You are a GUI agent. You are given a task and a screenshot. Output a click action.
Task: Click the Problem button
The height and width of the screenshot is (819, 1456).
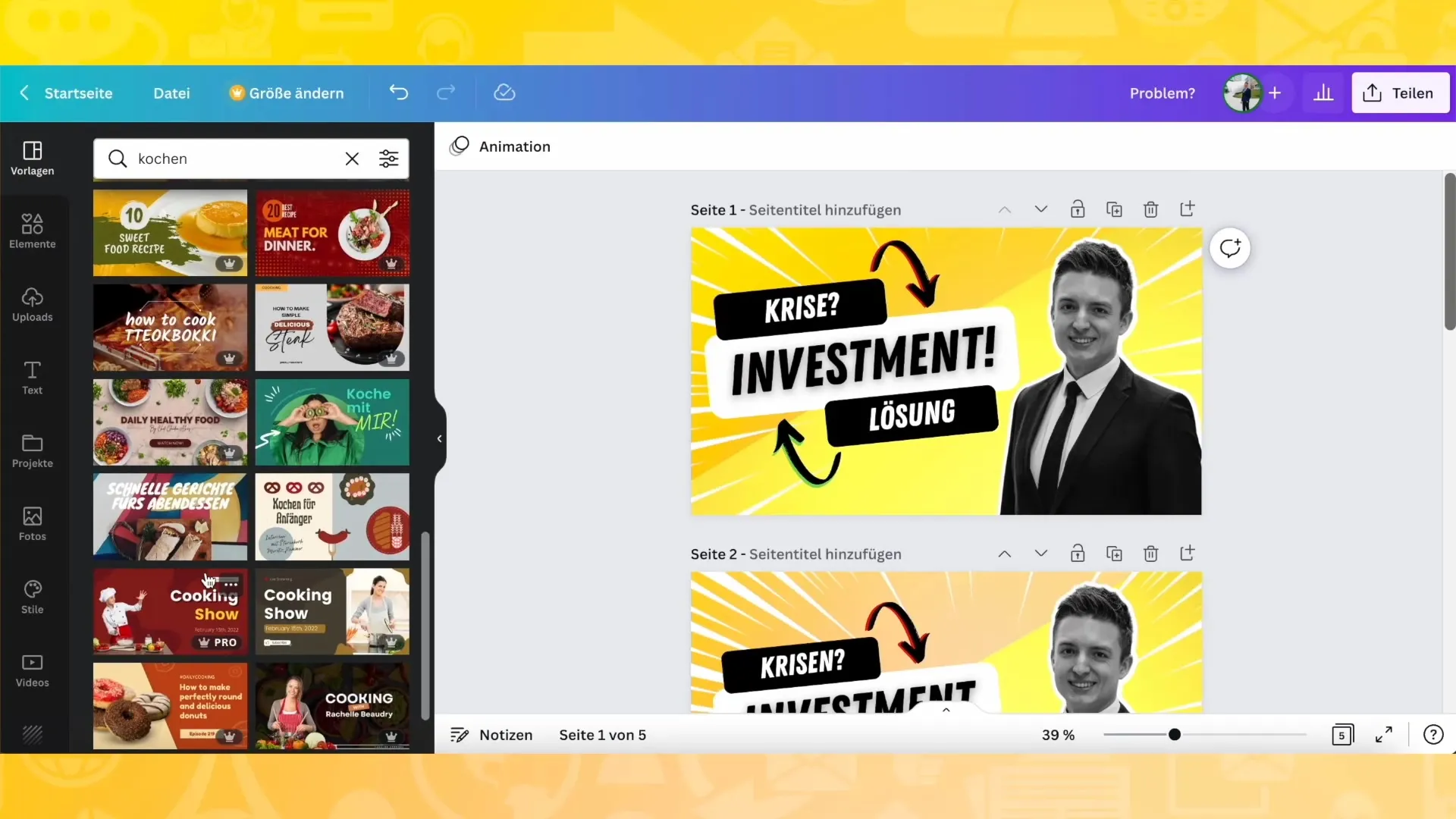[x=1163, y=92]
